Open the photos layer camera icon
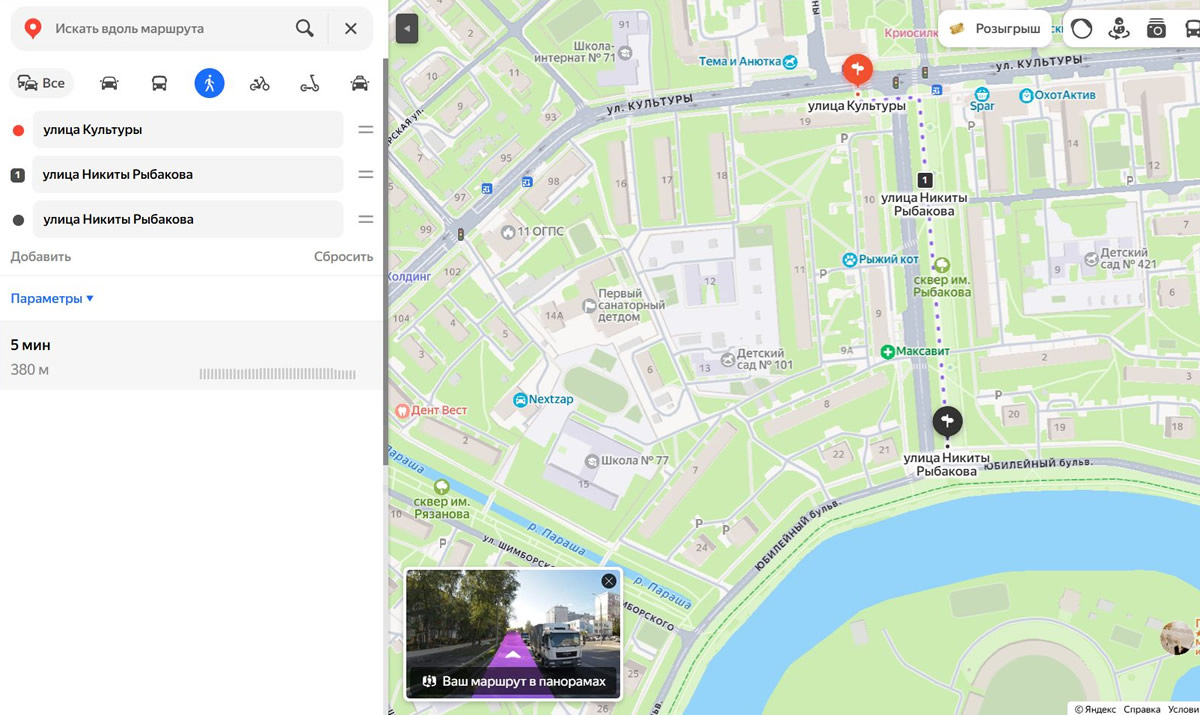The width and height of the screenshot is (1200, 715). coord(1156,29)
